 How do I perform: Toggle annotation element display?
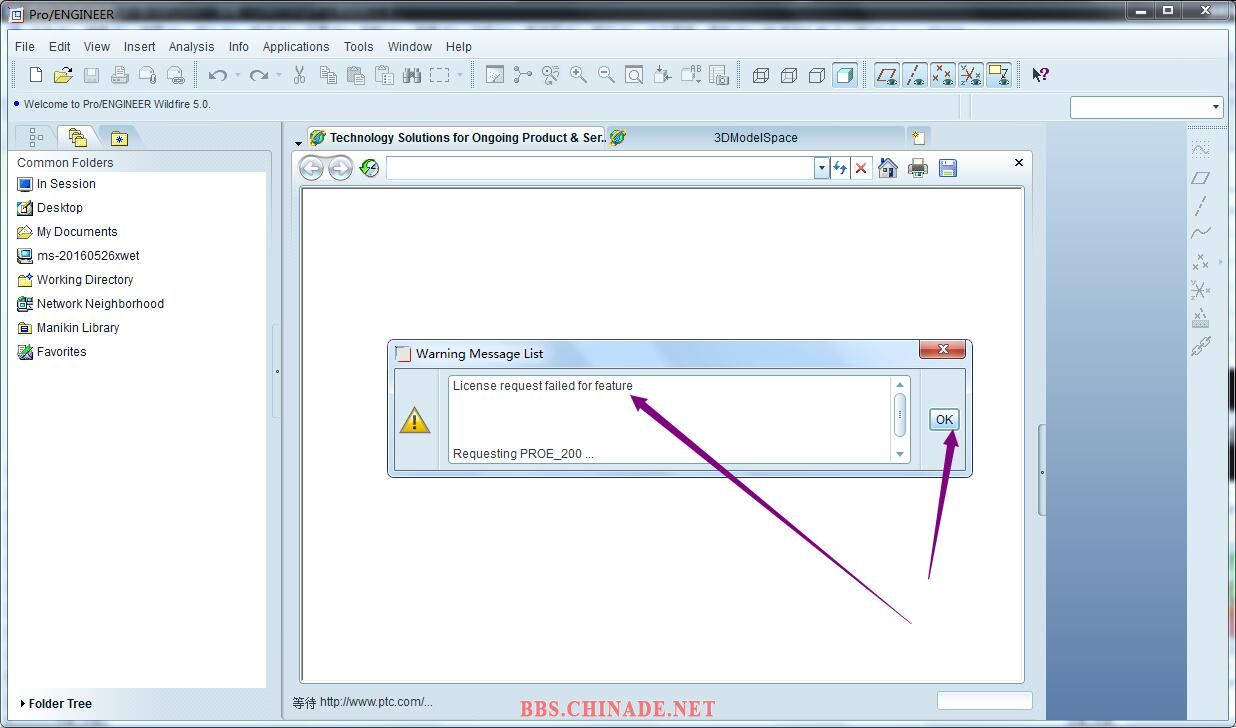tap(999, 75)
